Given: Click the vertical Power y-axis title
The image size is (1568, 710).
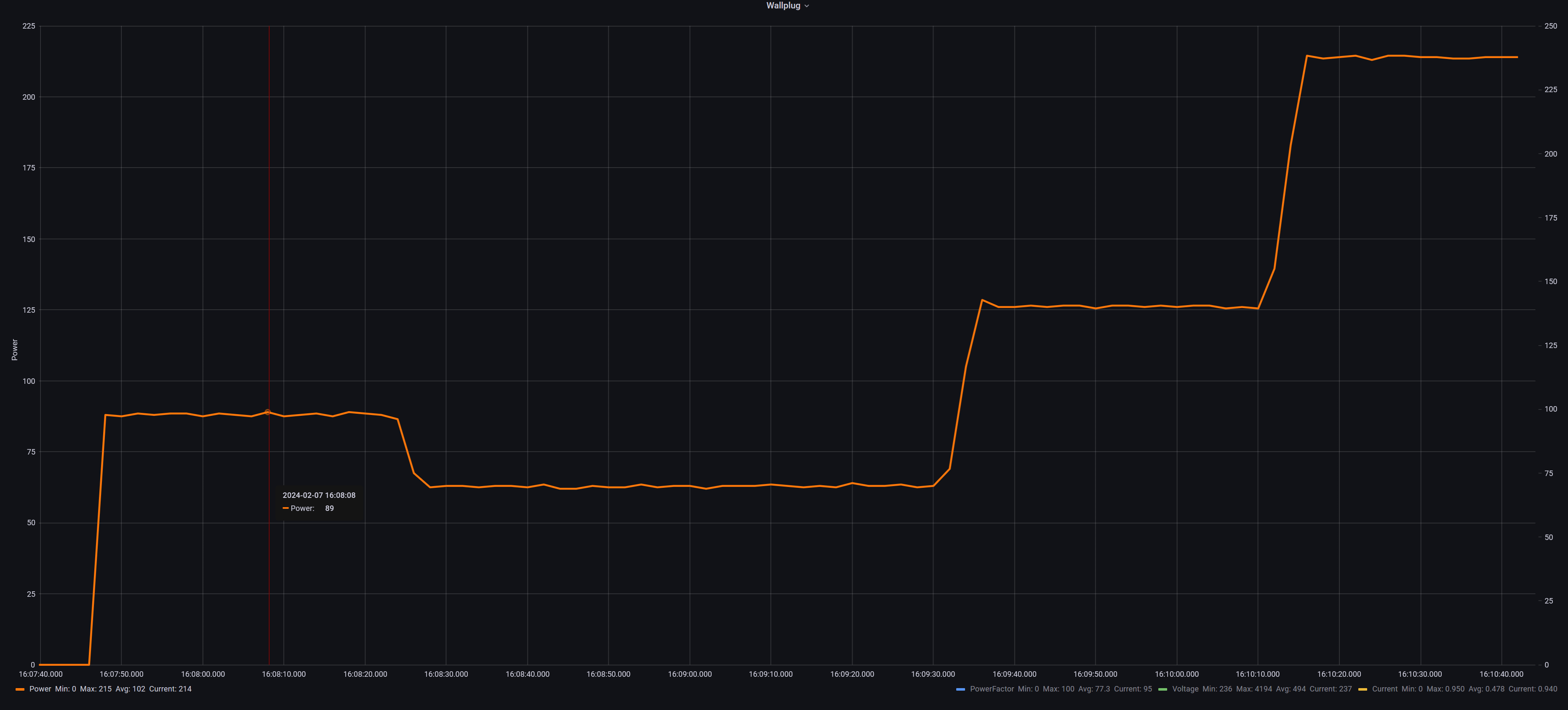Looking at the screenshot, I should (15, 350).
